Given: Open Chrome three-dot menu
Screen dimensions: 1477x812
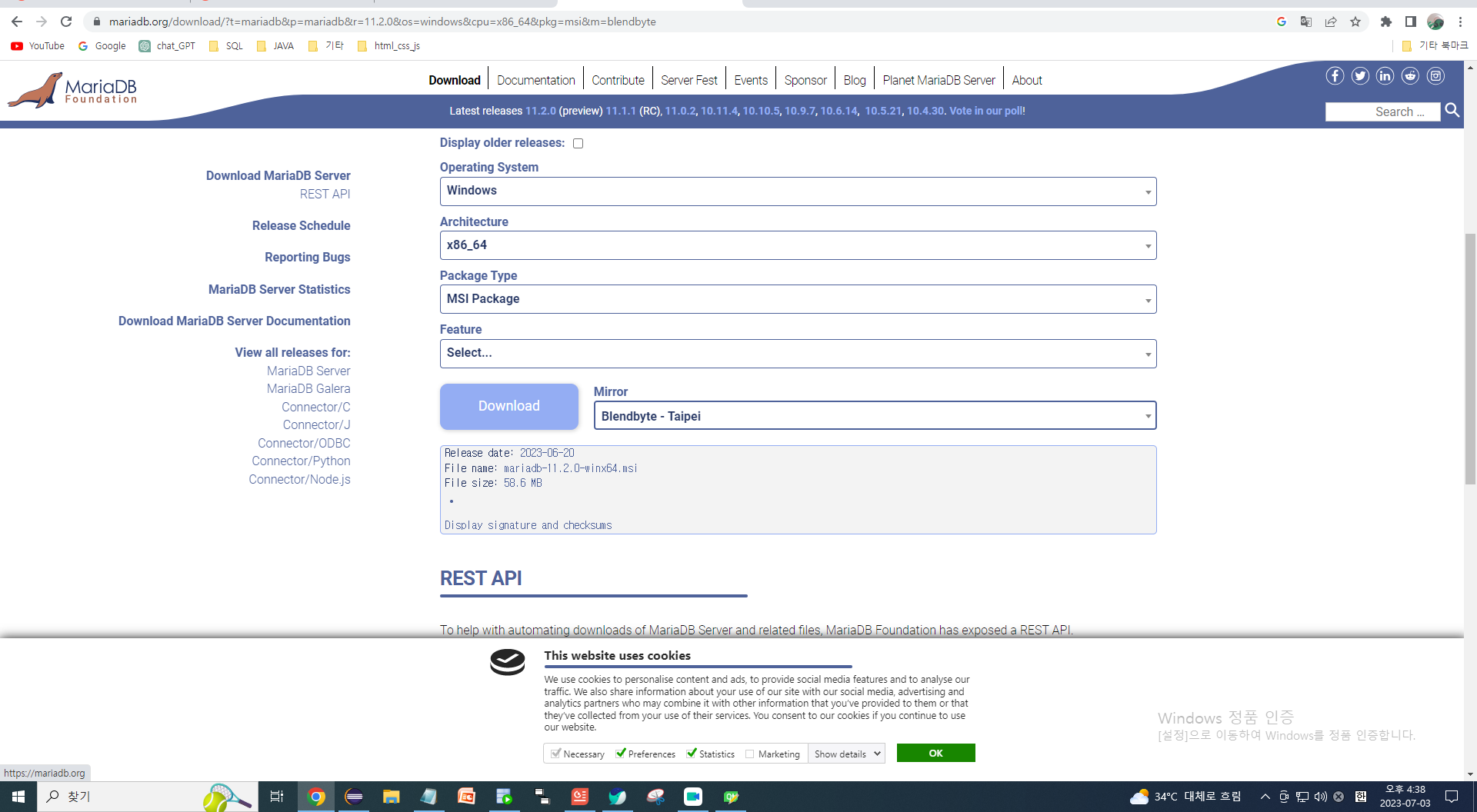Looking at the screenshot, I should (x=1460, y=22).
